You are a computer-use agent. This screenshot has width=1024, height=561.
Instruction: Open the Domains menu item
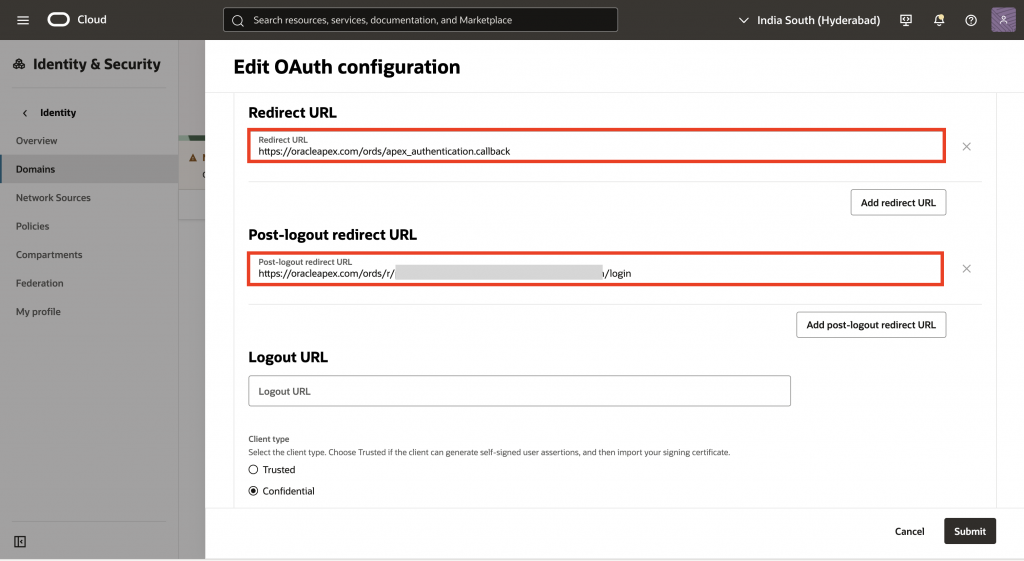click(x=36, y=169)
